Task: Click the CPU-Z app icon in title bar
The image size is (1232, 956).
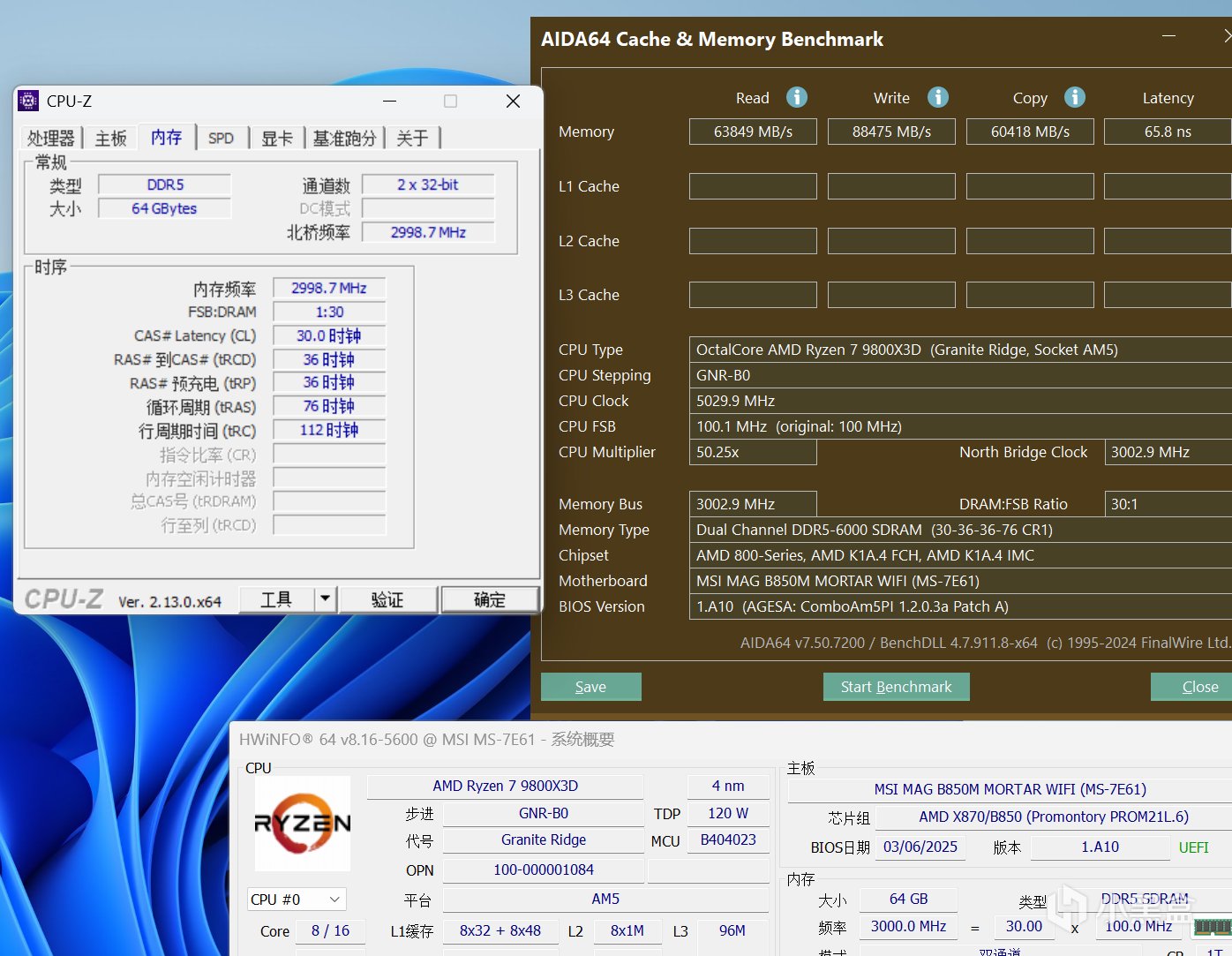Action: point(28,101)
